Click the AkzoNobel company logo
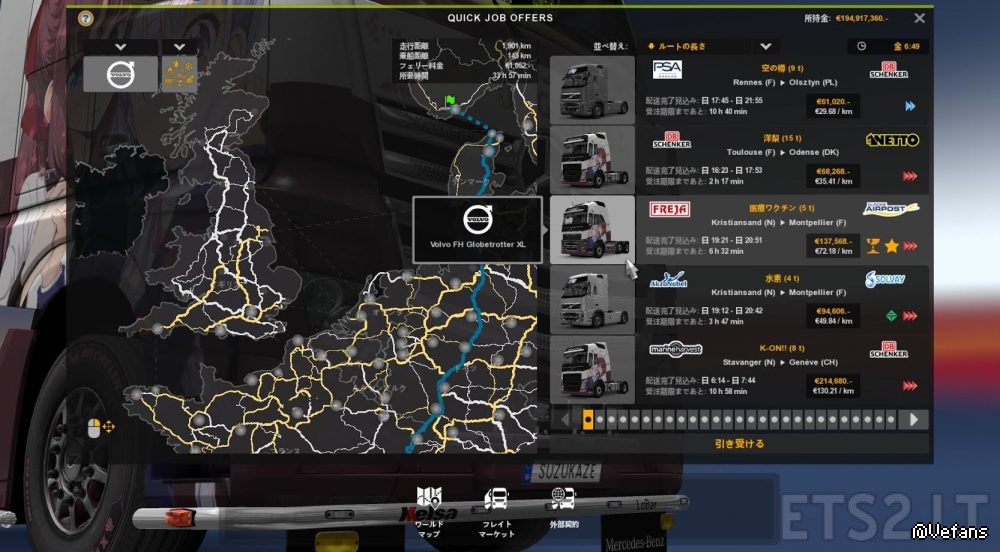Viewport: 1000px width, 552px height. click(668, 280)
